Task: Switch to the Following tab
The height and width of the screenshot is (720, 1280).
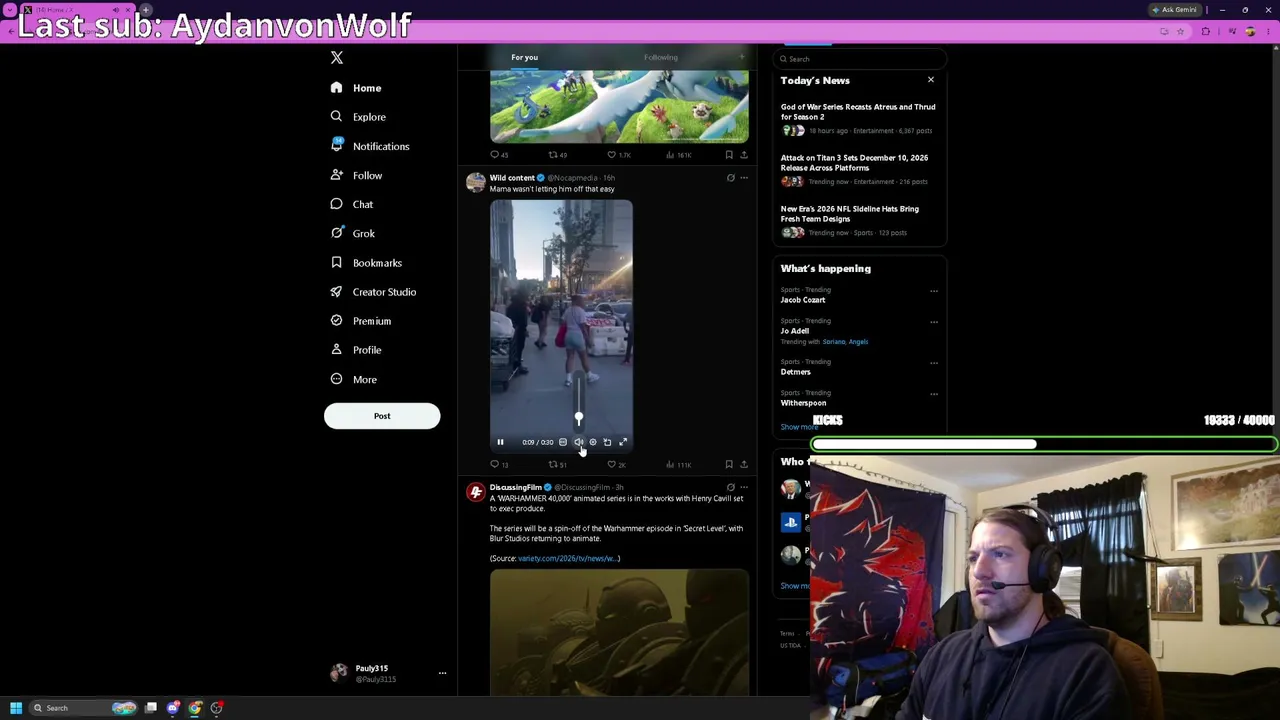Action: tap(661, 57)
